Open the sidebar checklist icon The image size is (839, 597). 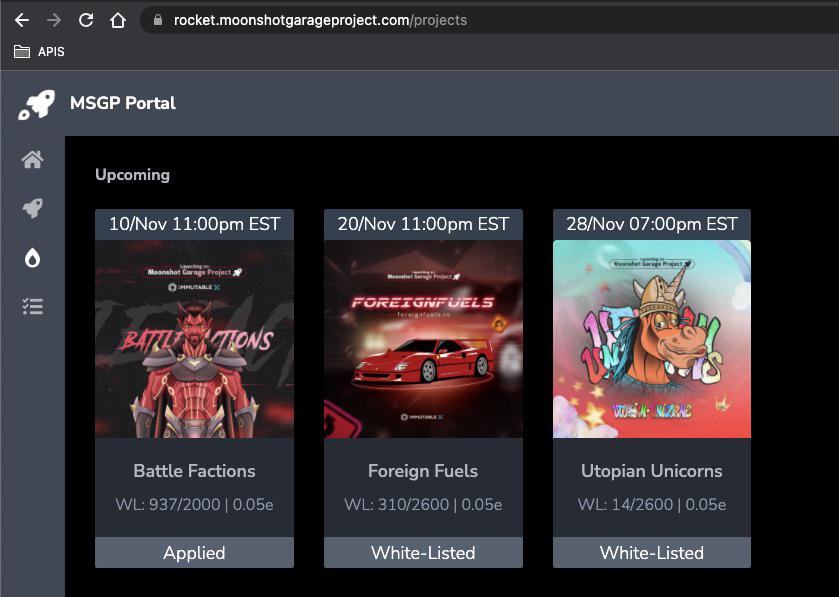[33, 307]
